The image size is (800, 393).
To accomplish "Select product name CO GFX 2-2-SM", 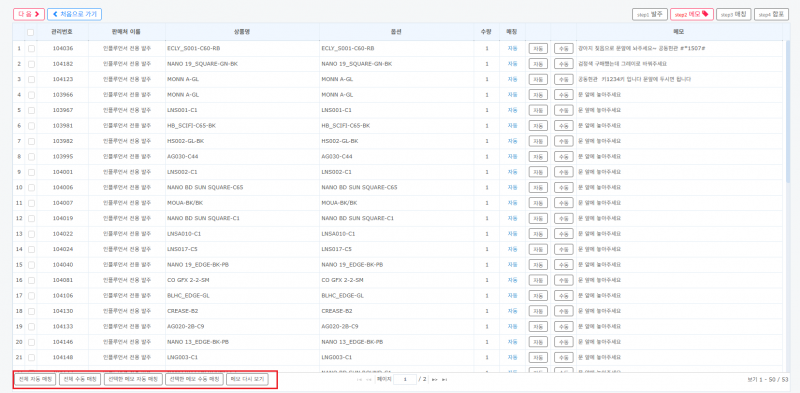I will [188, 280].
